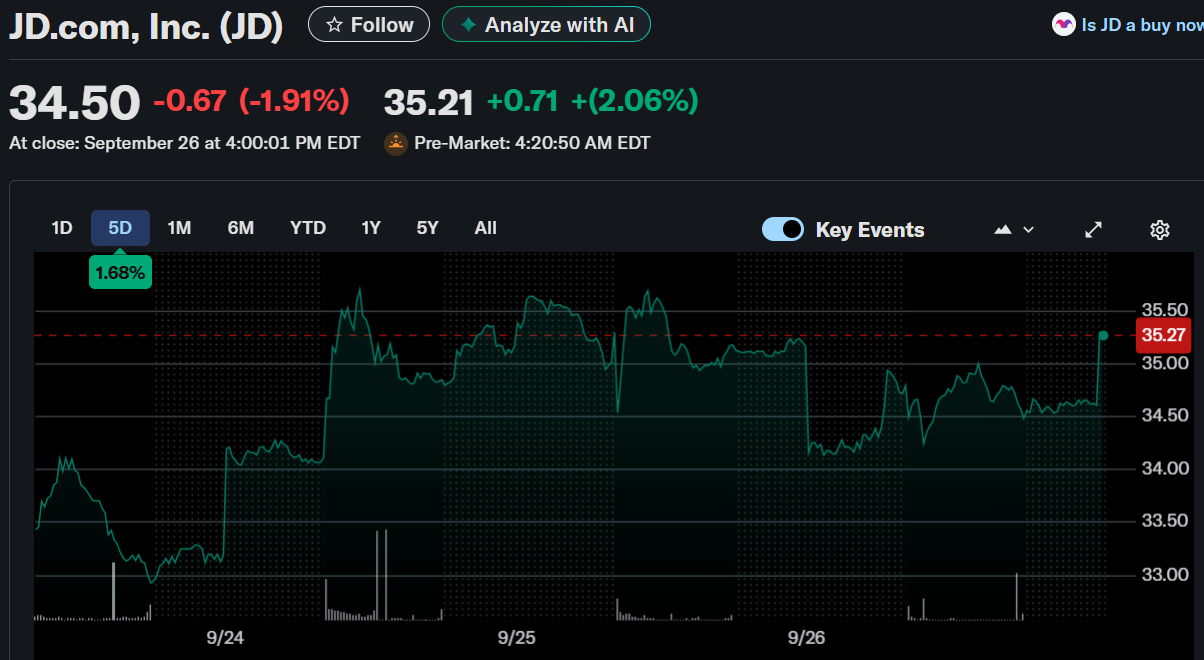Screen dimensions: 1204x660
Task: Click the 33.50 y-axis label
Action: tap(1165, 521)
